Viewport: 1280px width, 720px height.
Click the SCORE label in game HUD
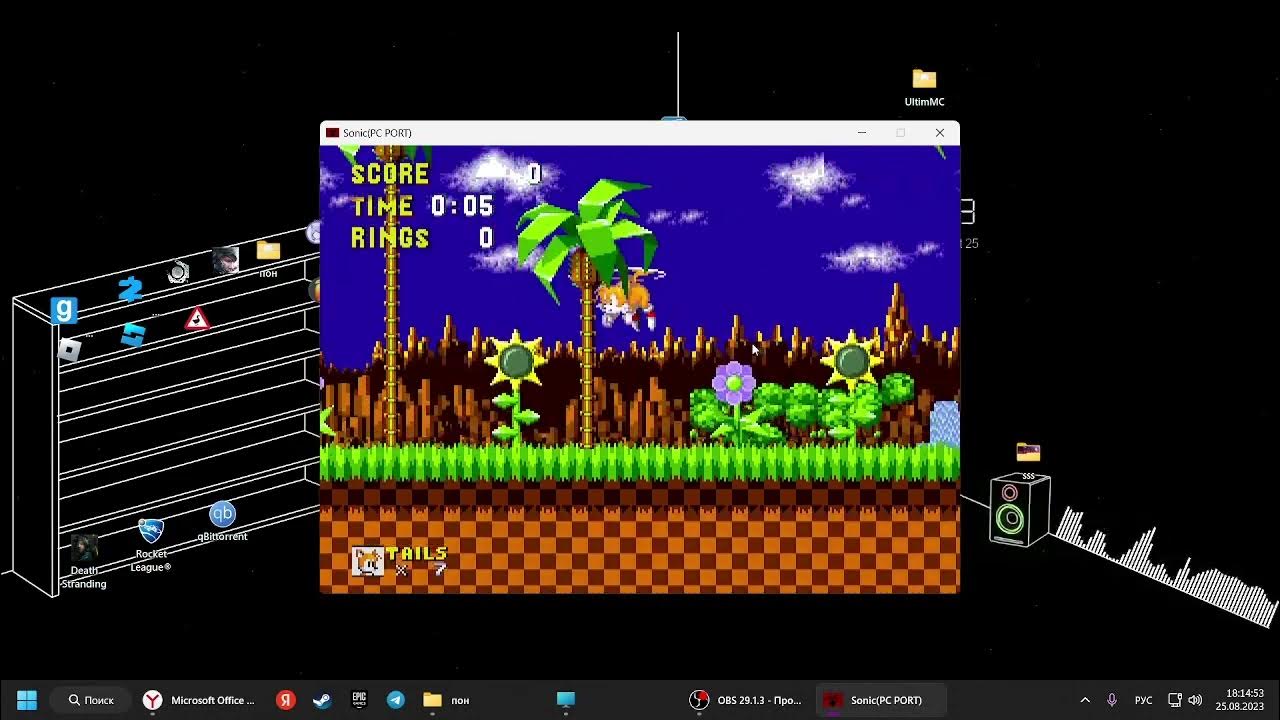click(390, 174)
